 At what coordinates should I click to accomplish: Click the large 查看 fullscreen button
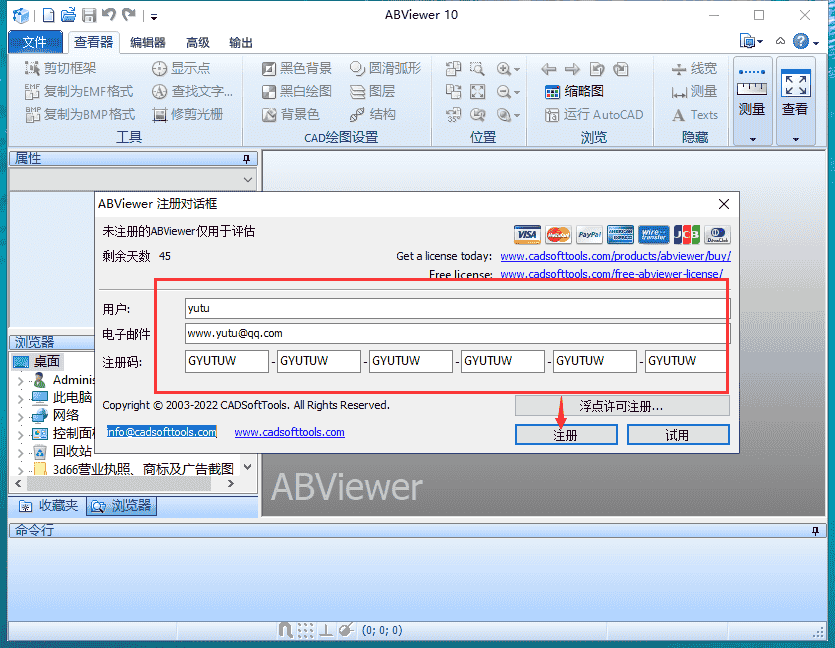(x=795, y=94)
